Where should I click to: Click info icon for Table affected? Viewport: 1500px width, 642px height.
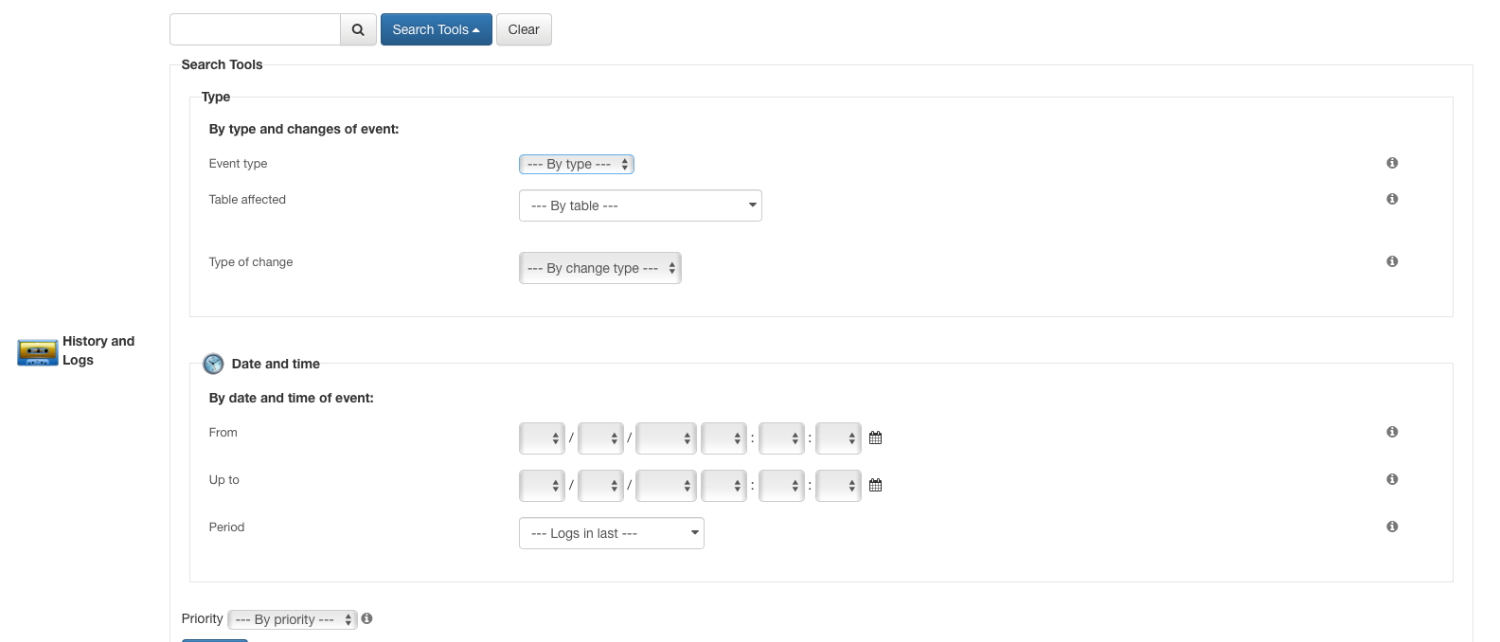pos(1392,199)
